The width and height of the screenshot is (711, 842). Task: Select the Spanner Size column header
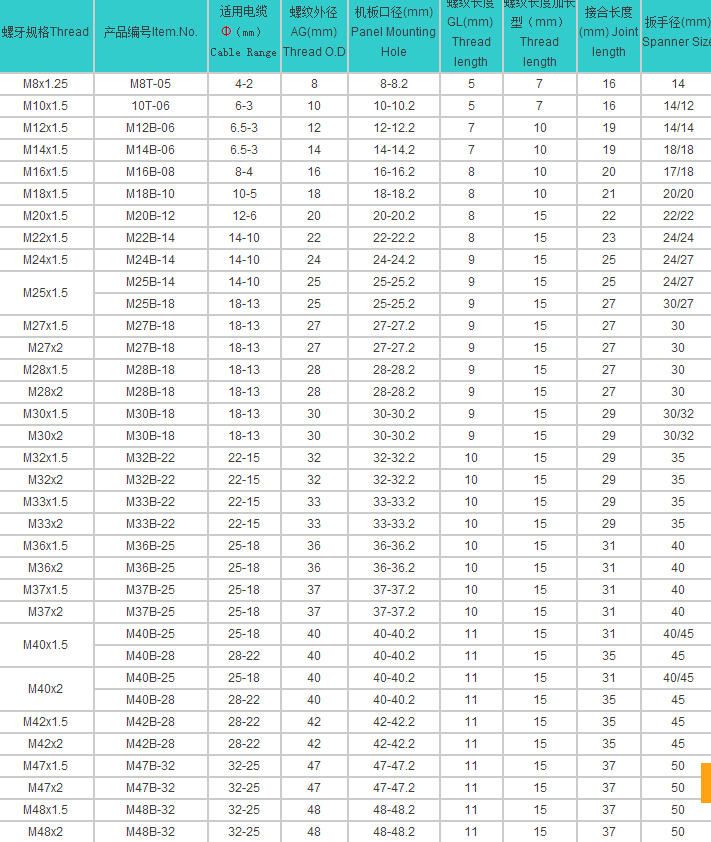pyautogui.click(x=677, y=32)
